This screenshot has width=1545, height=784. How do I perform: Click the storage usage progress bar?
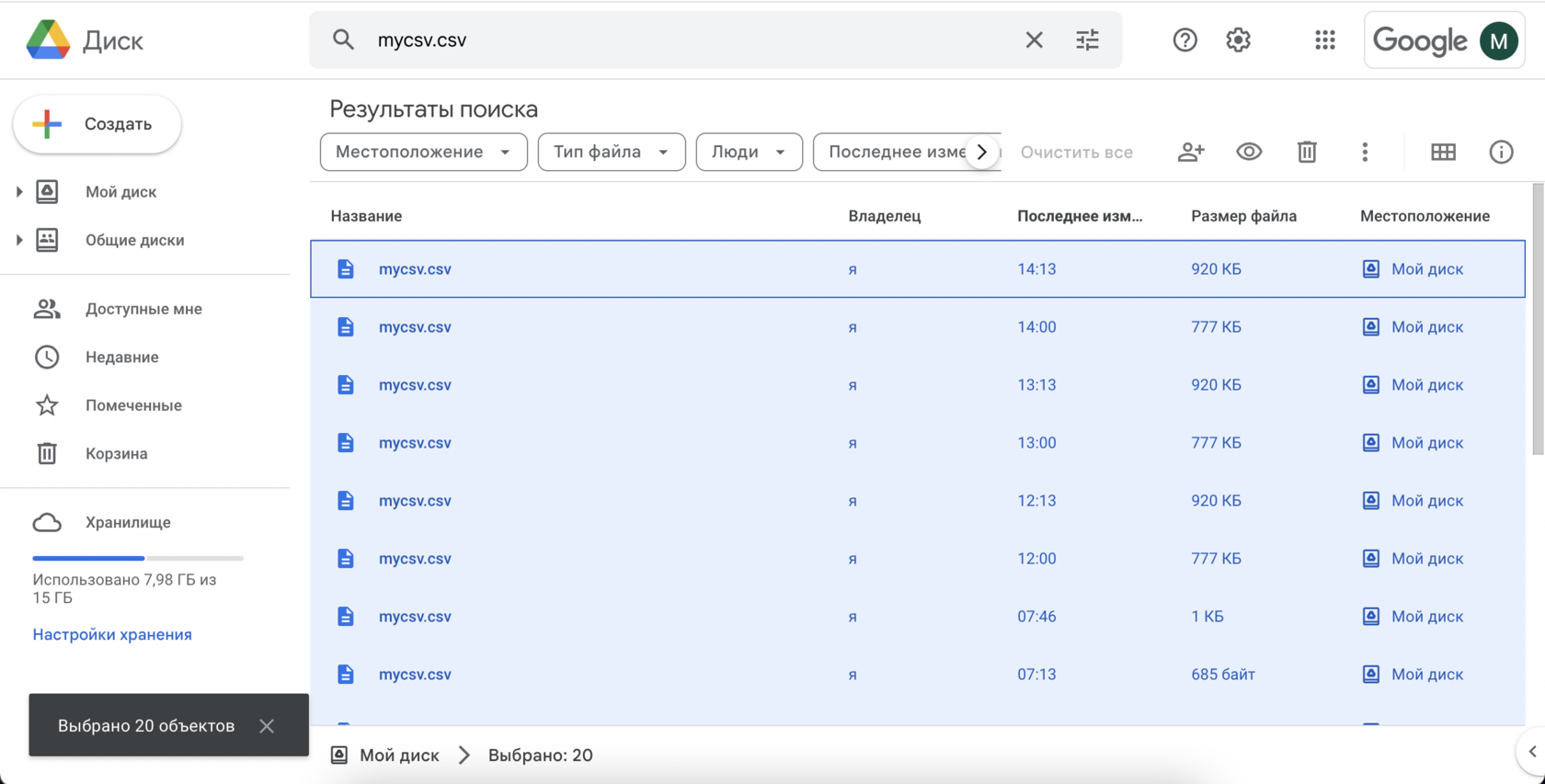pyautogui.click(x=138, y=558)
